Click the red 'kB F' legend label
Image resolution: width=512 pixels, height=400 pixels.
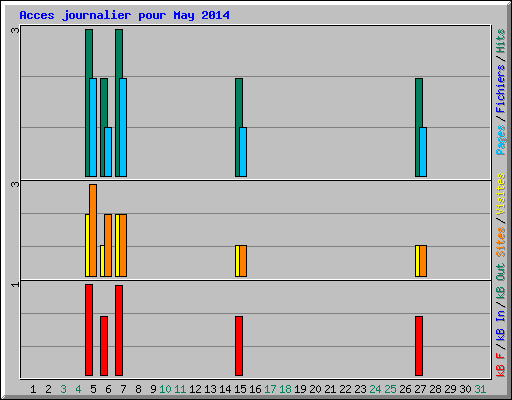click(x=501, y=365)
